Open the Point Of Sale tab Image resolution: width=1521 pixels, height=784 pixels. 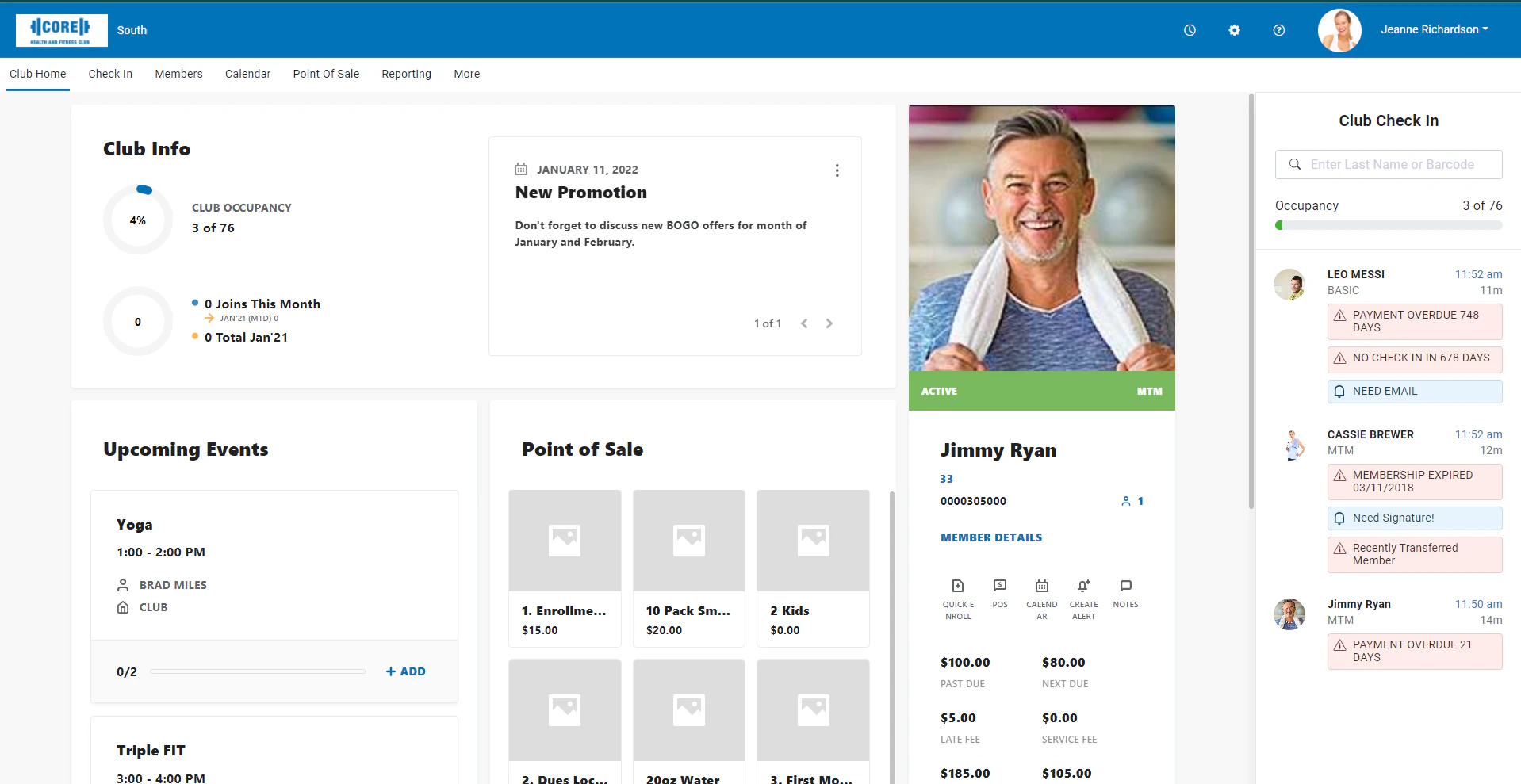(326, 74)
